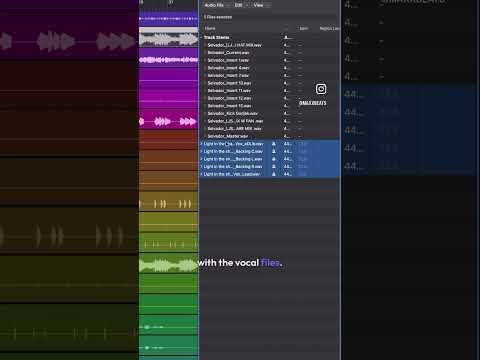
Task: Select the Vox_ADLib.wav file name
Action: tap(234, 144)
